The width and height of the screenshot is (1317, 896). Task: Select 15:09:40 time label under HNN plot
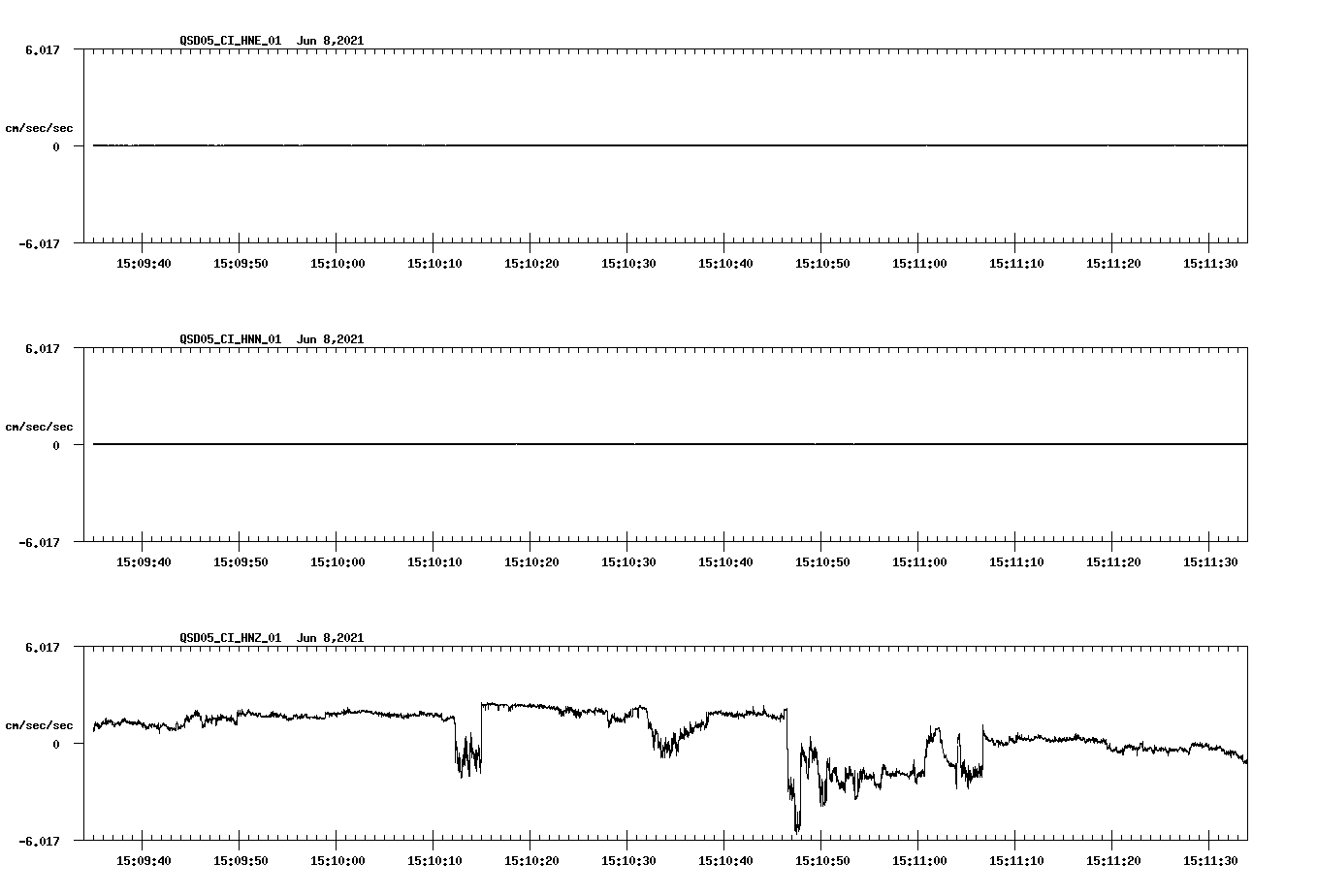coord(144,562)
